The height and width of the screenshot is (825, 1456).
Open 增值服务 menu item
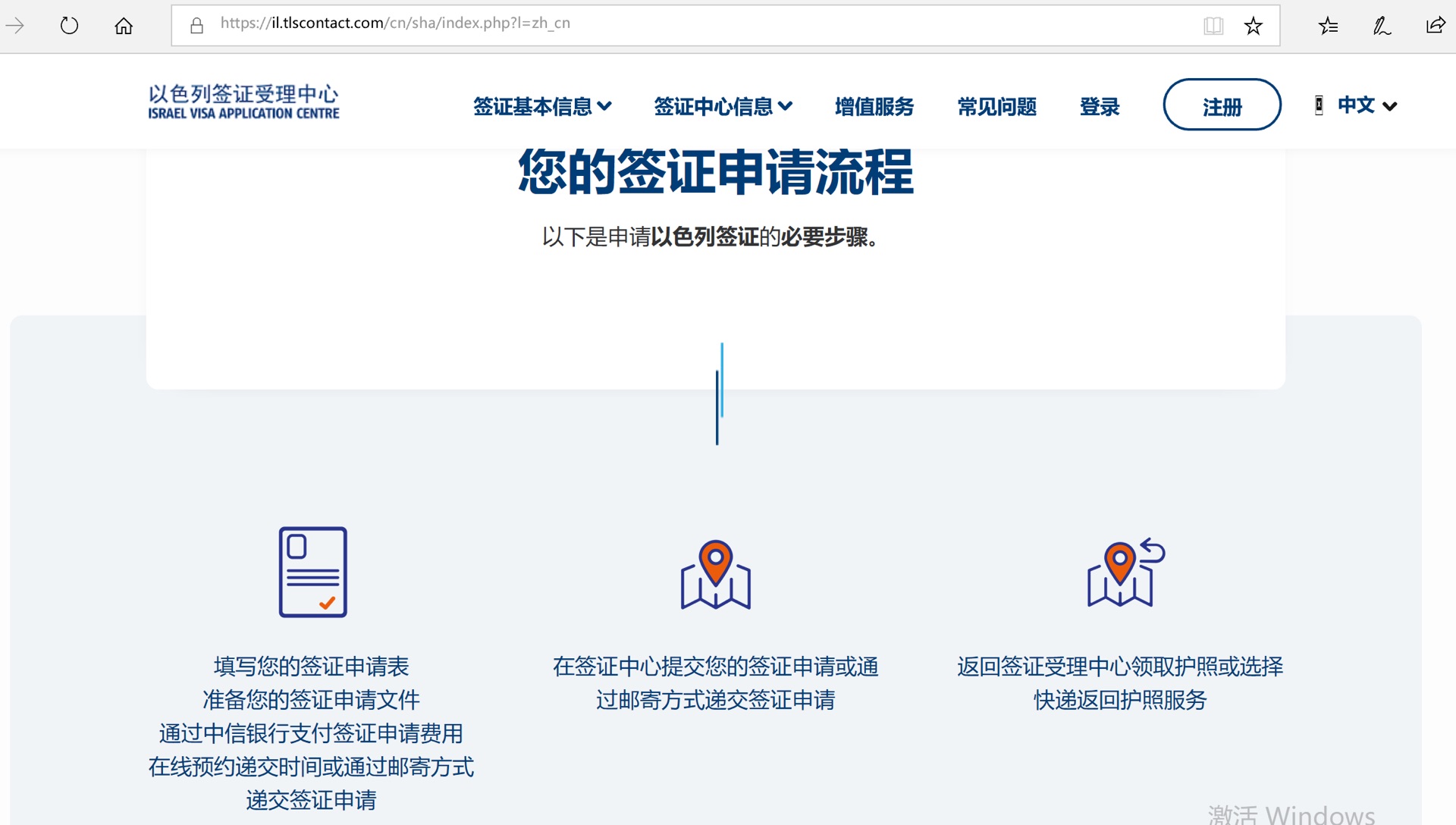click(x=874, y=106)
